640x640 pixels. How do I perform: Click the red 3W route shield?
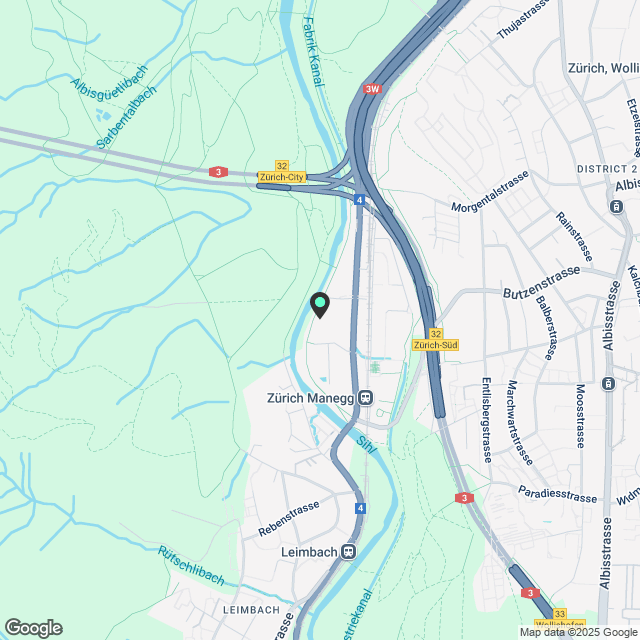[x=372, y=89]
